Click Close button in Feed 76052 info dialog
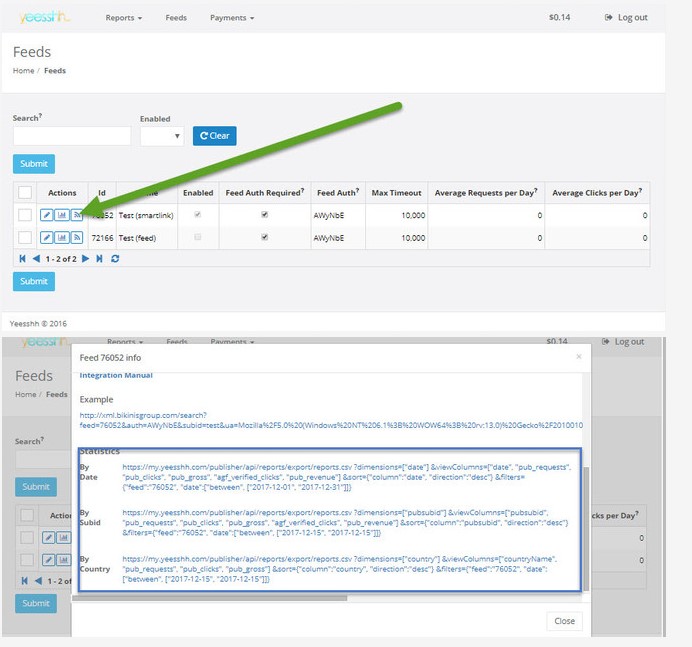 (x=564, y=621)
